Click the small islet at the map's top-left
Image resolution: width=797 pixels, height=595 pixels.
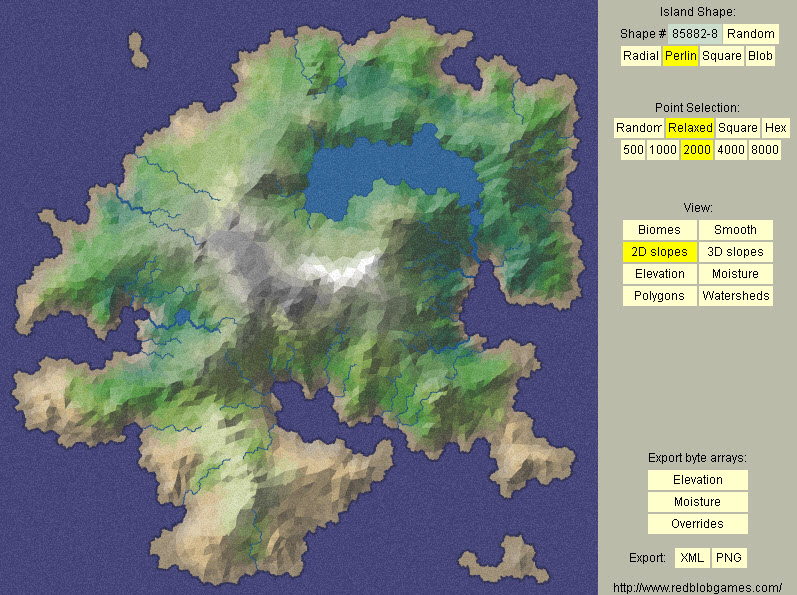pos(138,50)
